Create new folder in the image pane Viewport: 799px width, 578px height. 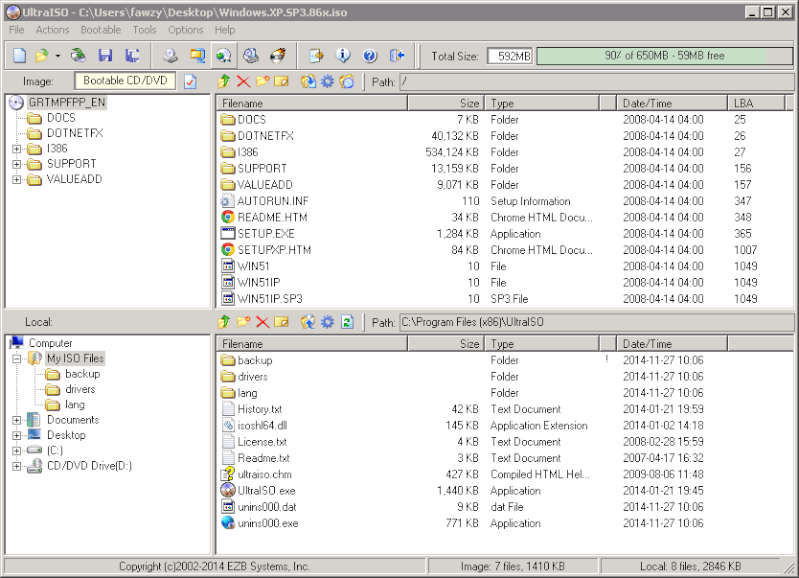click(262, 82)
